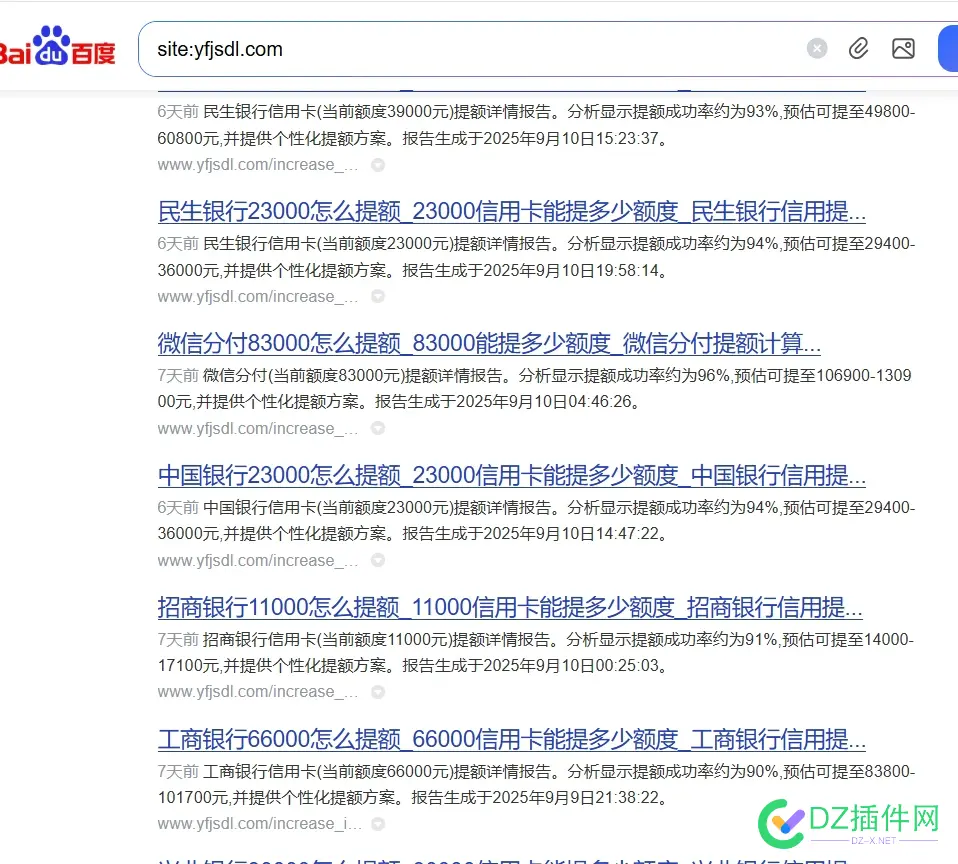The width and height of the screenshot is (958, 864).
Task: Clear the search query using the x icon
Action: [817, 48]
